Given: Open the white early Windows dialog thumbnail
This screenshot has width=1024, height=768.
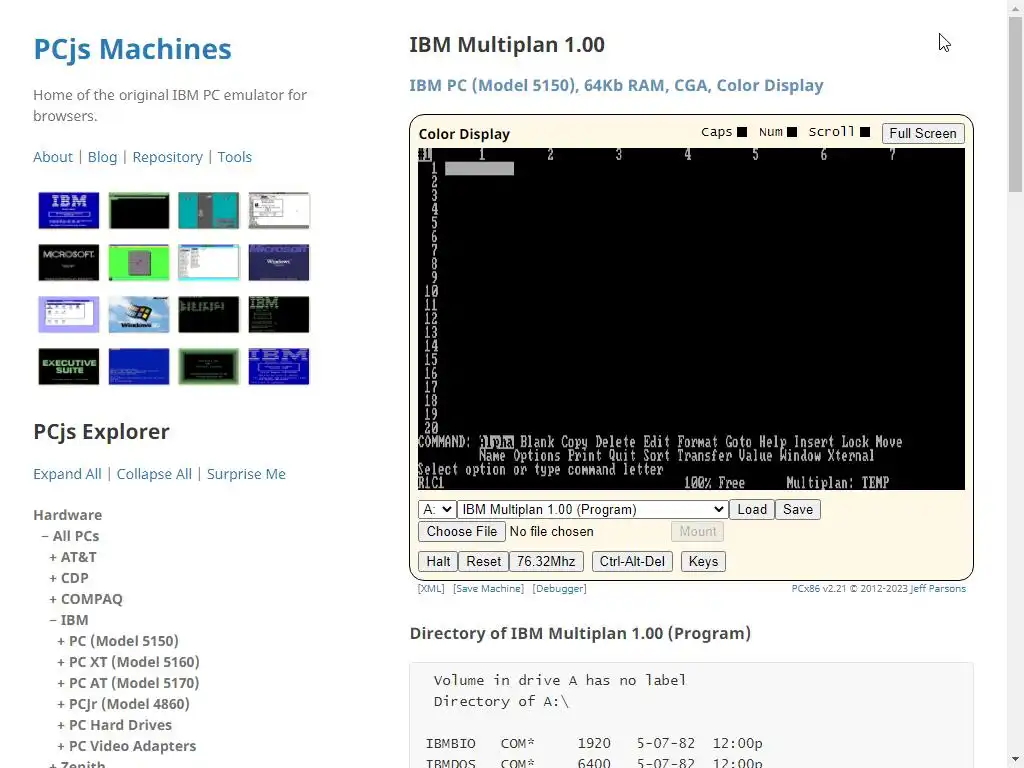Looking at the screenshot, I should (x=279, y=210).
